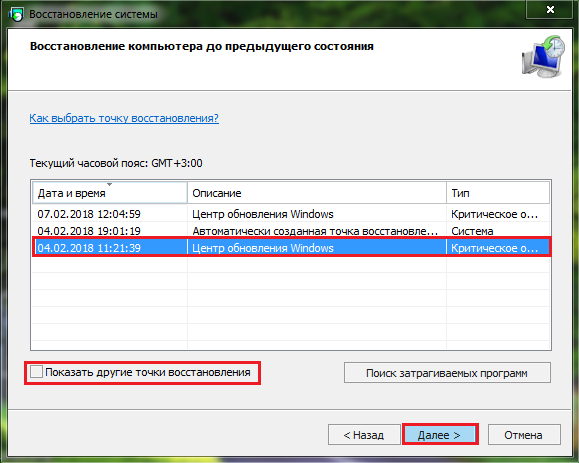
Task: Select restore point dated 07.02.2018 12:04:59
Action: (291, 214)
